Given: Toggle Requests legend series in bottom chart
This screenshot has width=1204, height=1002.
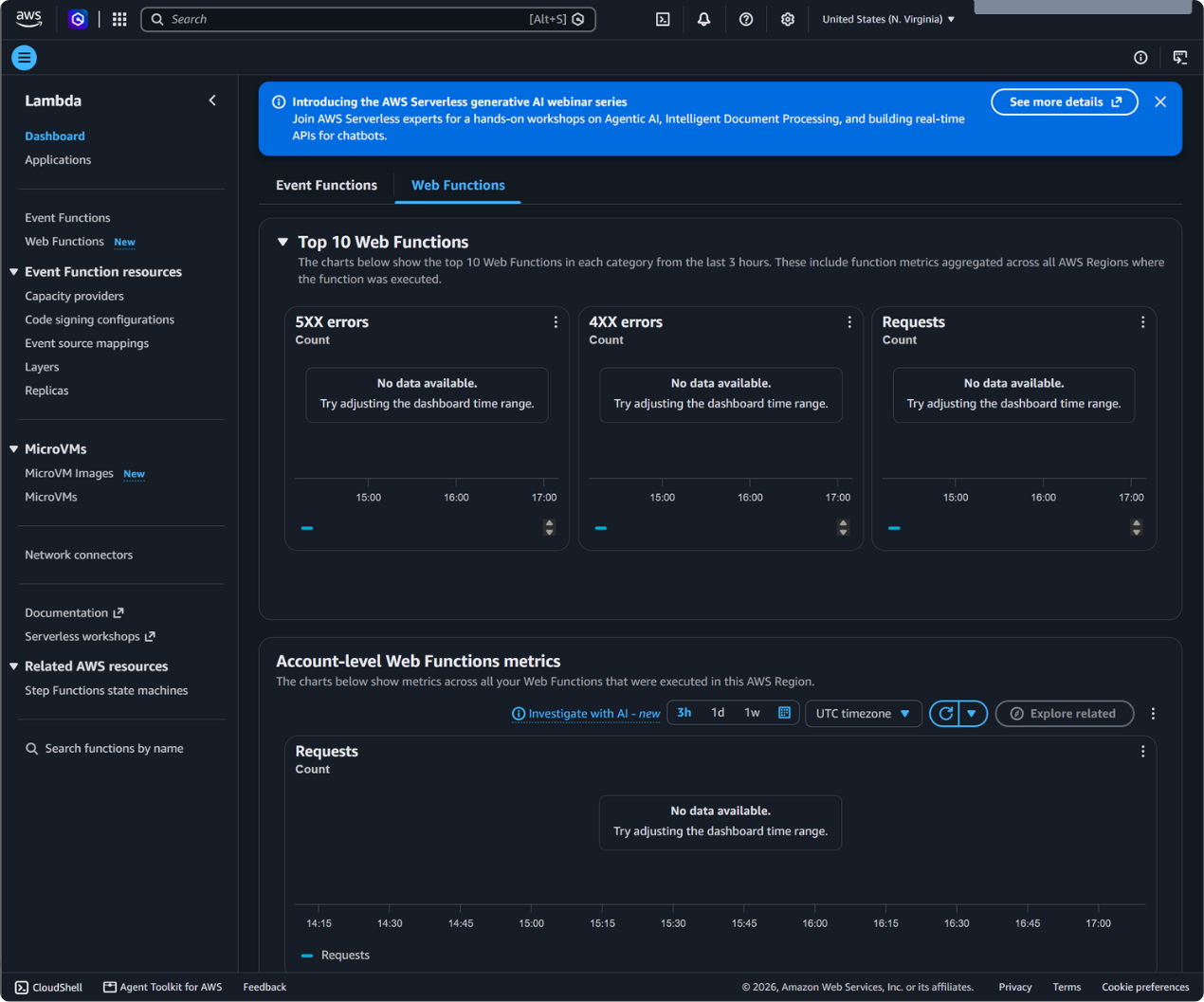Looking at the screenshot, I should [336, 956].
